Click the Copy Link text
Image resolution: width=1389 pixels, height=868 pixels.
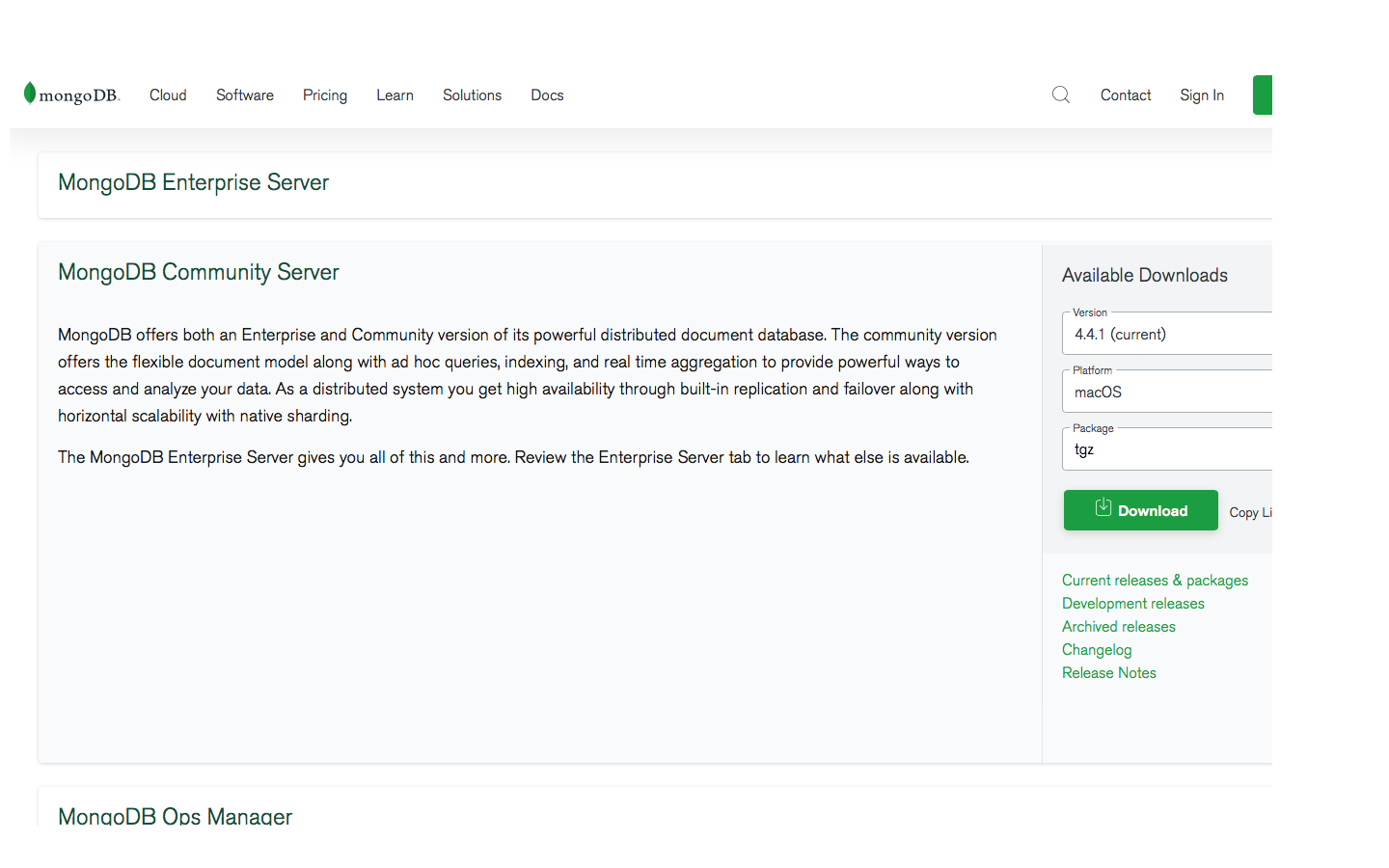(x=1250, y=512)
